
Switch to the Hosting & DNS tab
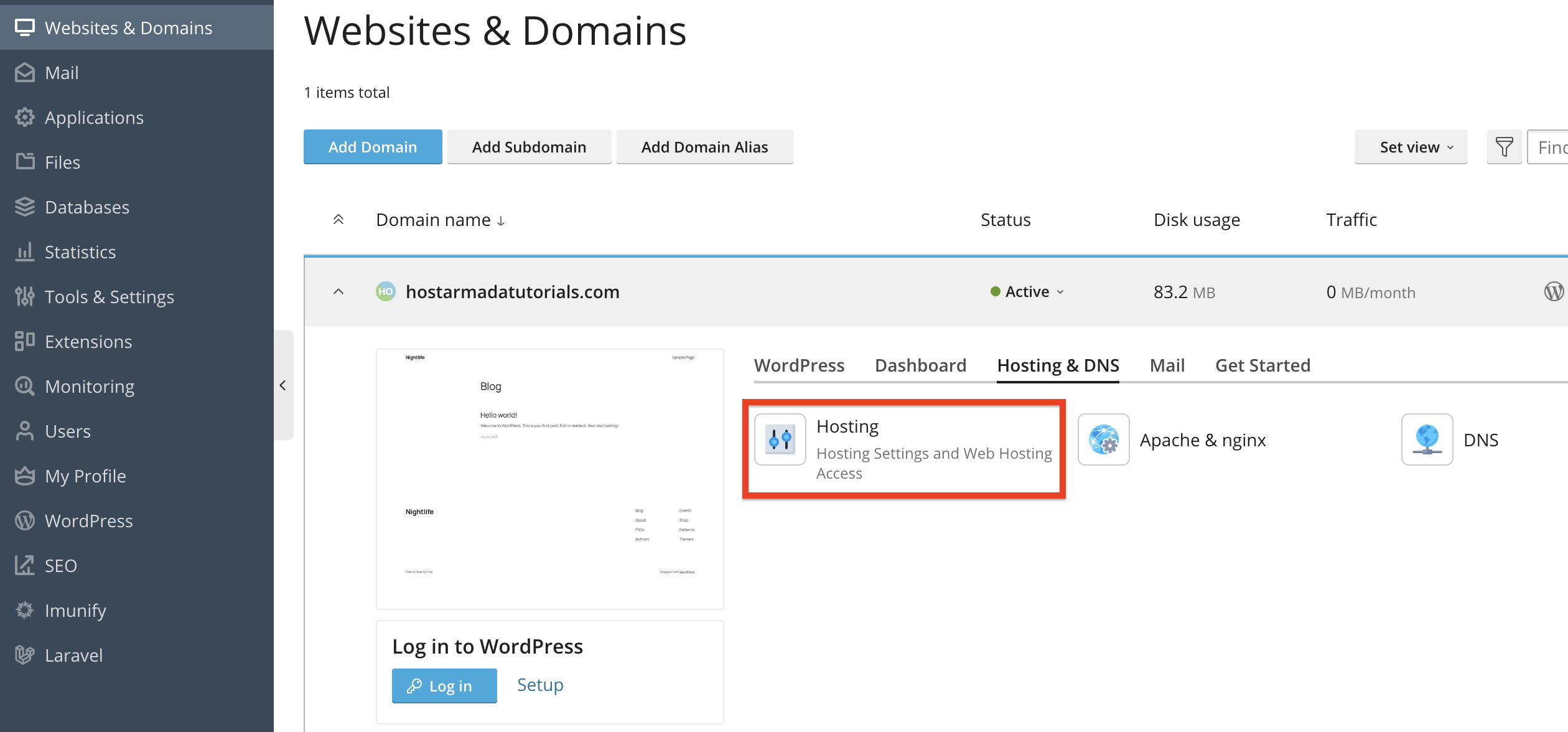click(1058, 365)
